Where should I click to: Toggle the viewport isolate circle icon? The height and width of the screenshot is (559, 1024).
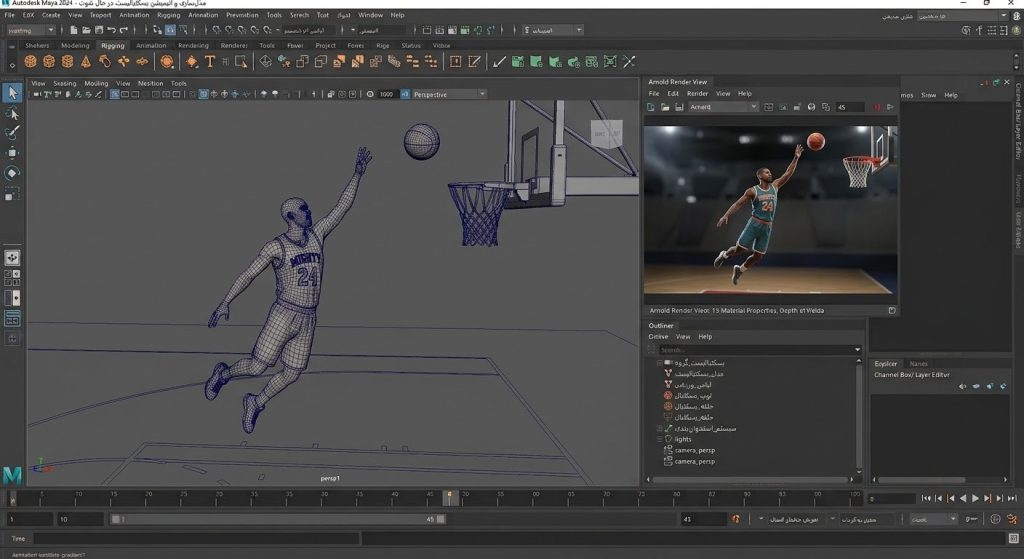[370, 95]
